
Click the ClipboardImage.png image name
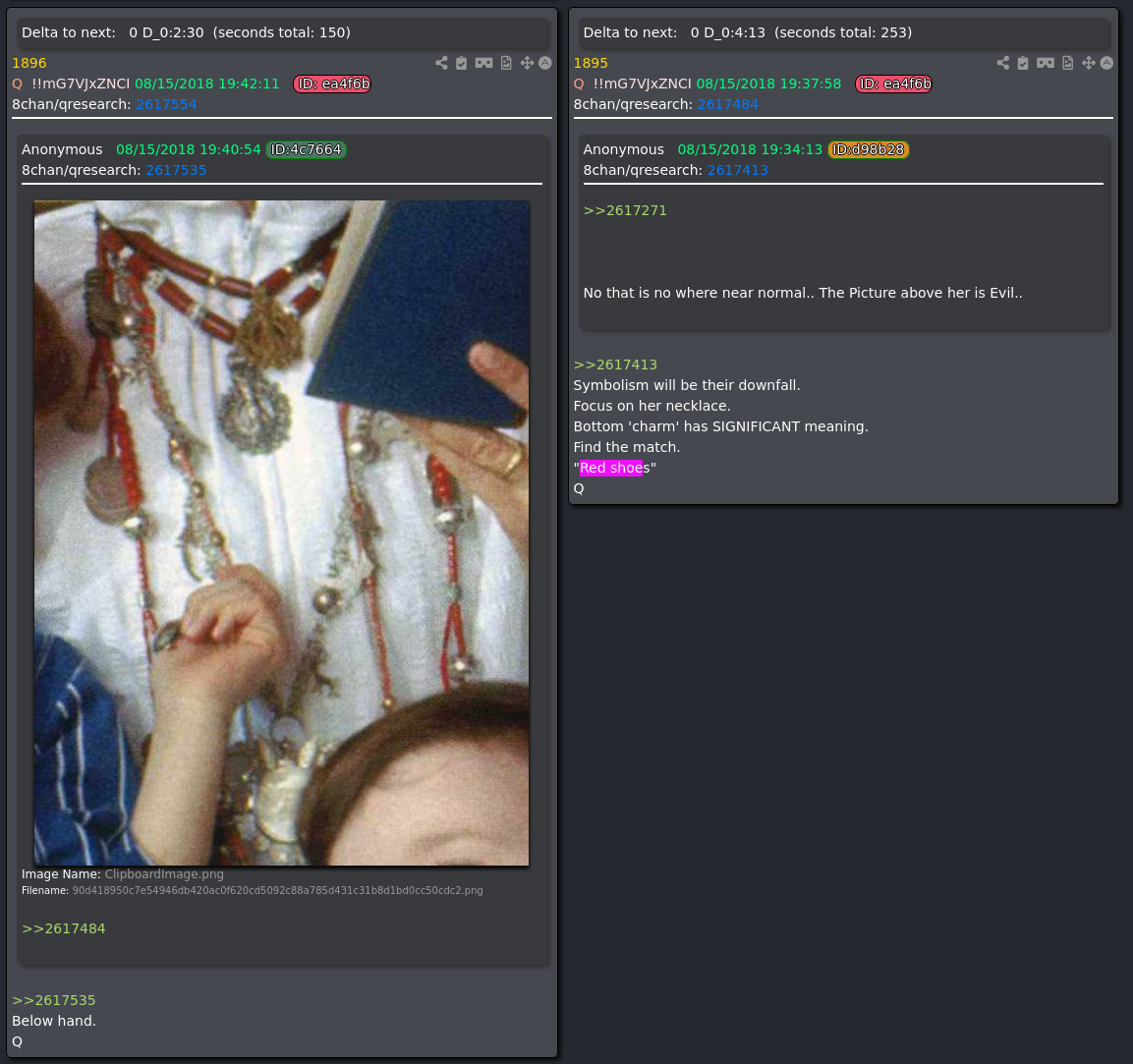click(164, 874)
